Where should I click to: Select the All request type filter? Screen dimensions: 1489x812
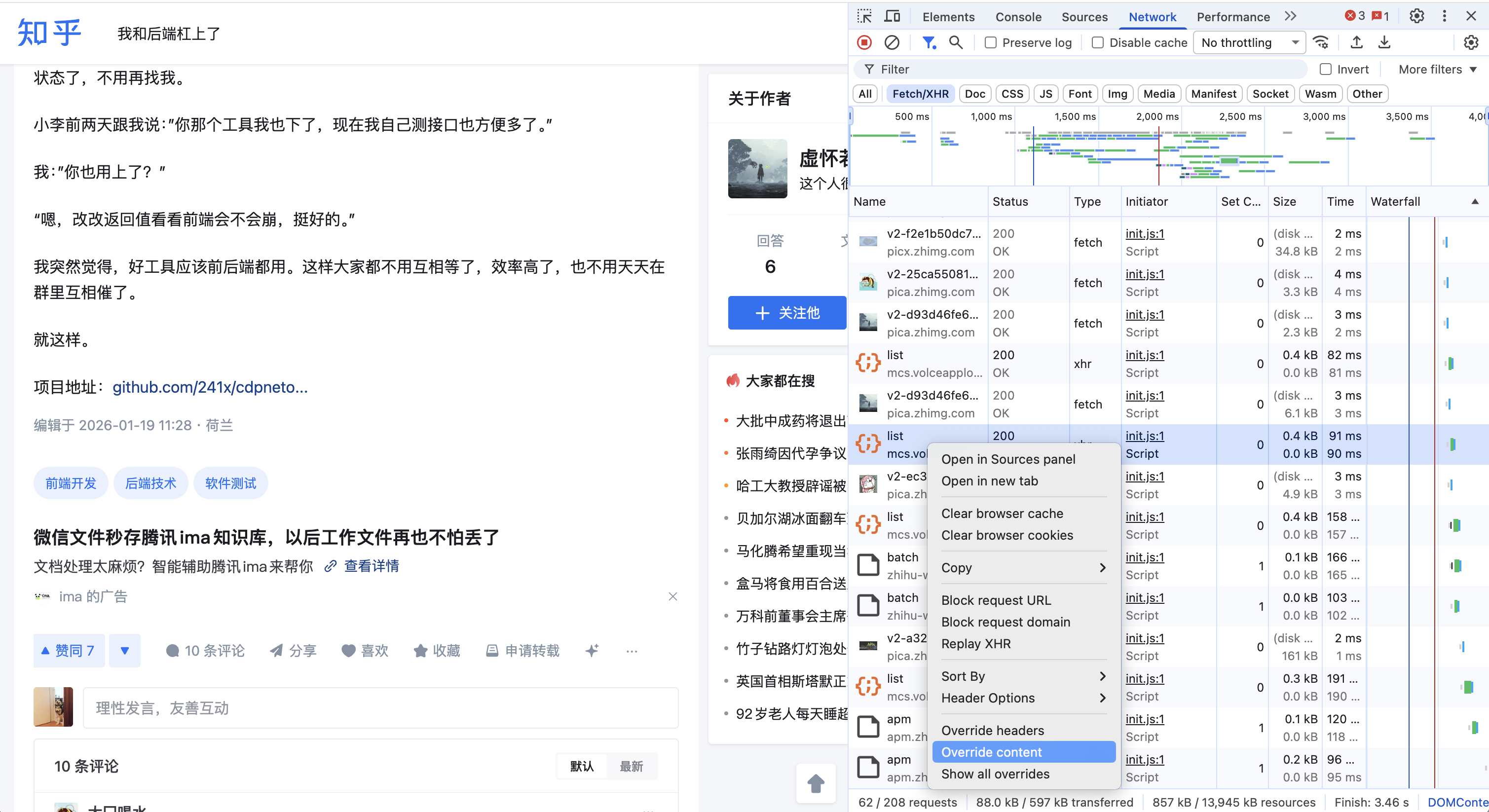click(865, 94)
